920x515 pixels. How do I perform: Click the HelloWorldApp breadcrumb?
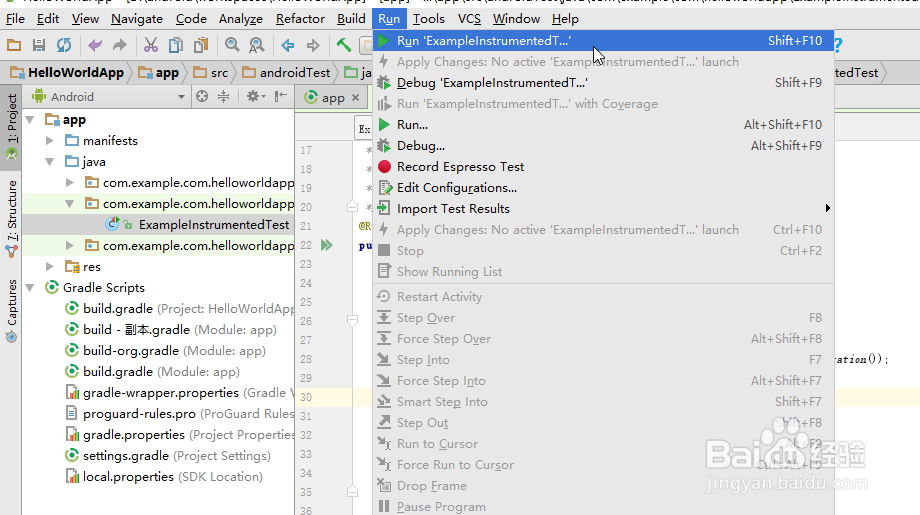(67, 72)
